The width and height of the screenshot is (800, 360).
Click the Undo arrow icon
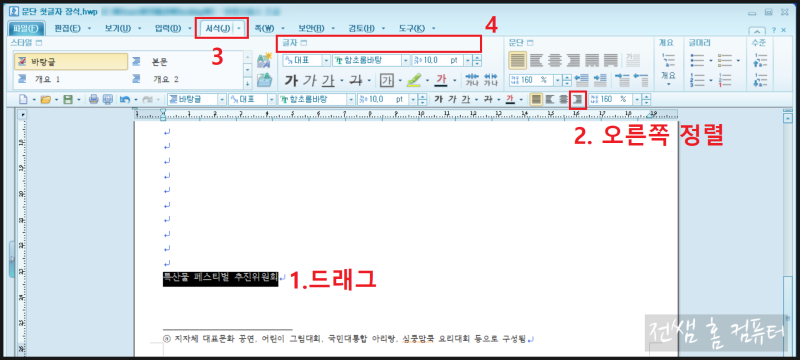(125, 99)
